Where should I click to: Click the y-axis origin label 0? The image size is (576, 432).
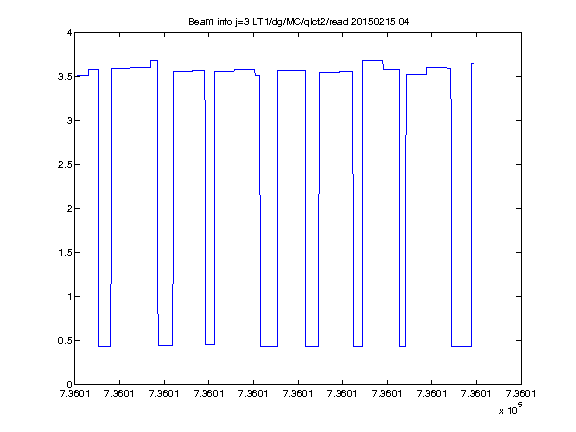click(69, 384)
